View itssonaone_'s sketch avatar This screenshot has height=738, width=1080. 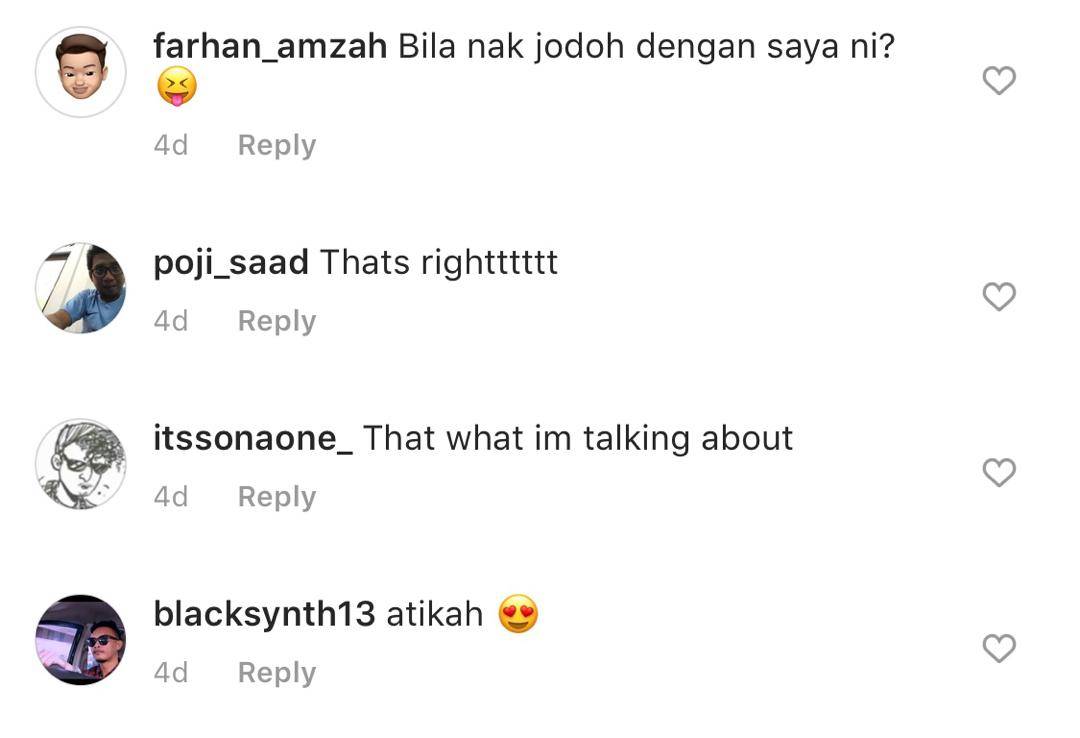81,464
